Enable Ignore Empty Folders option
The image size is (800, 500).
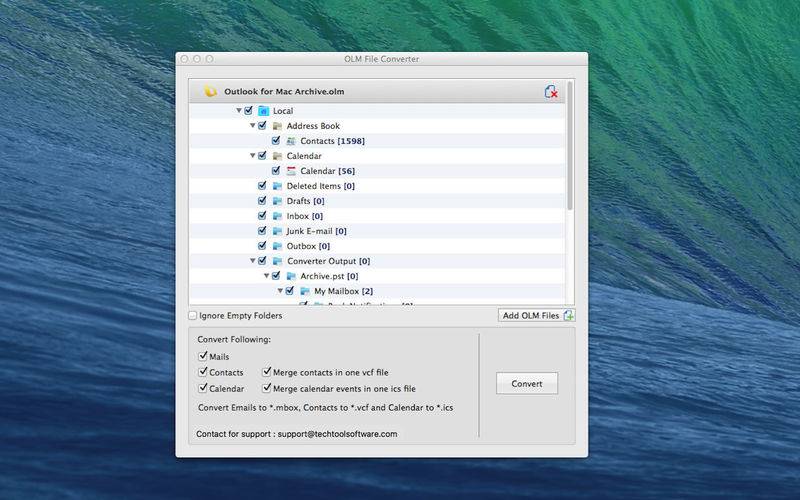(x=193, y=315)
